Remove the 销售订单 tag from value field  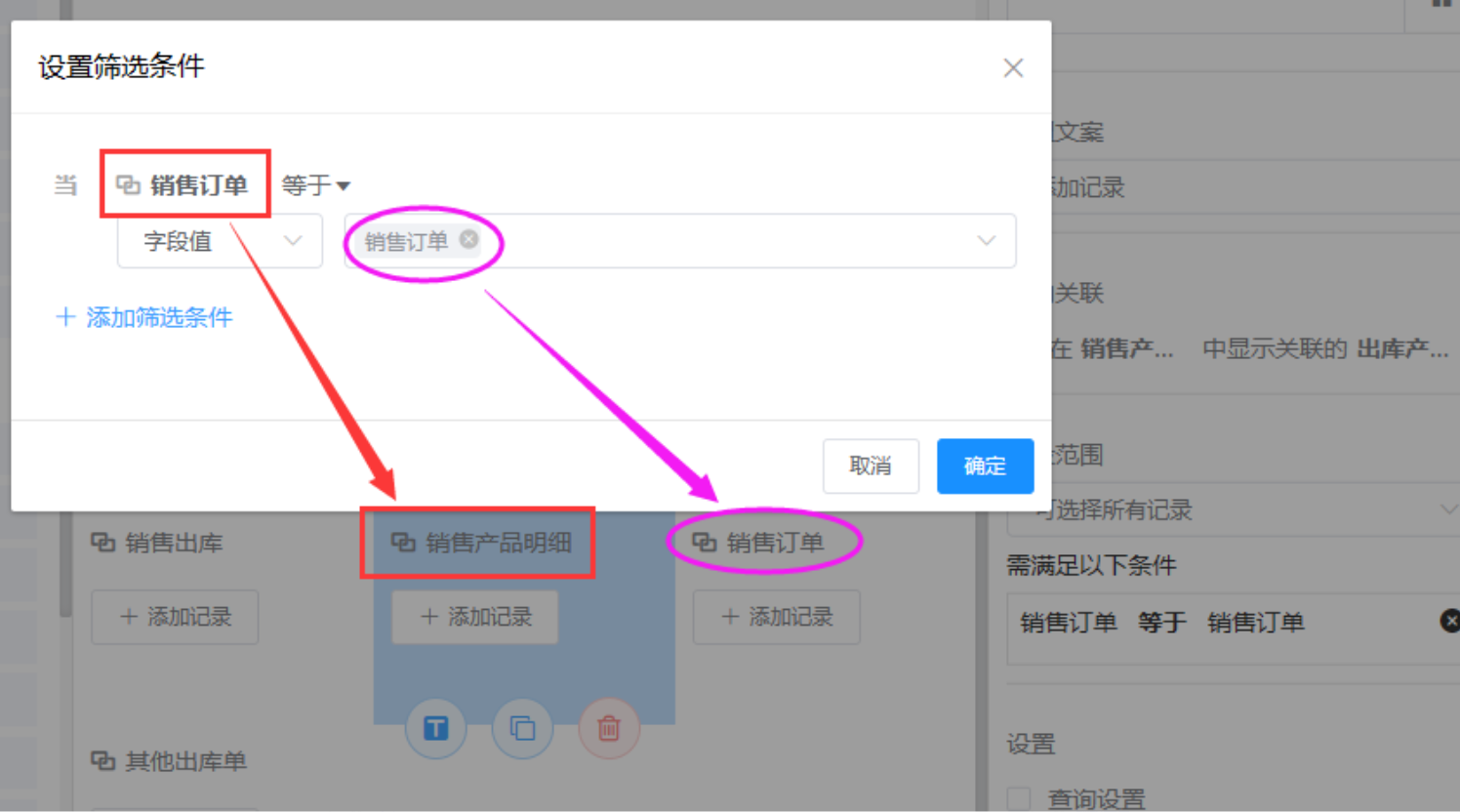tap(469, 239)
